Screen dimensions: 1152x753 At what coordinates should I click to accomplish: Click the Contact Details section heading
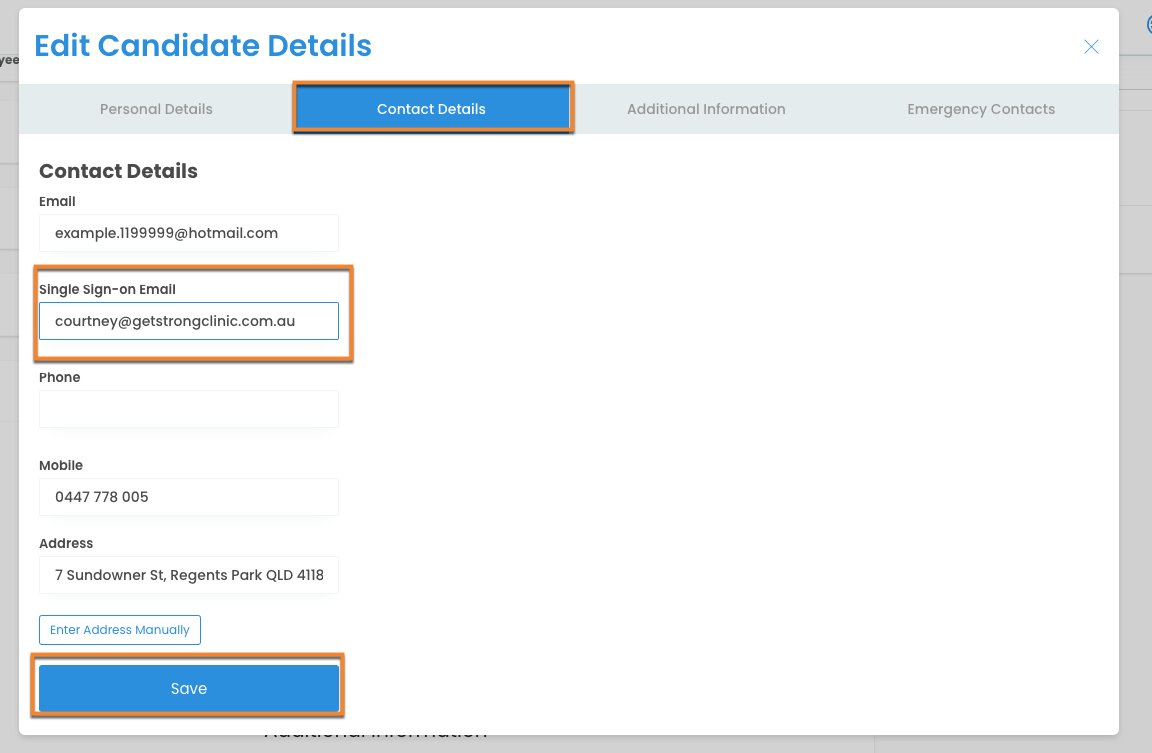118,171
